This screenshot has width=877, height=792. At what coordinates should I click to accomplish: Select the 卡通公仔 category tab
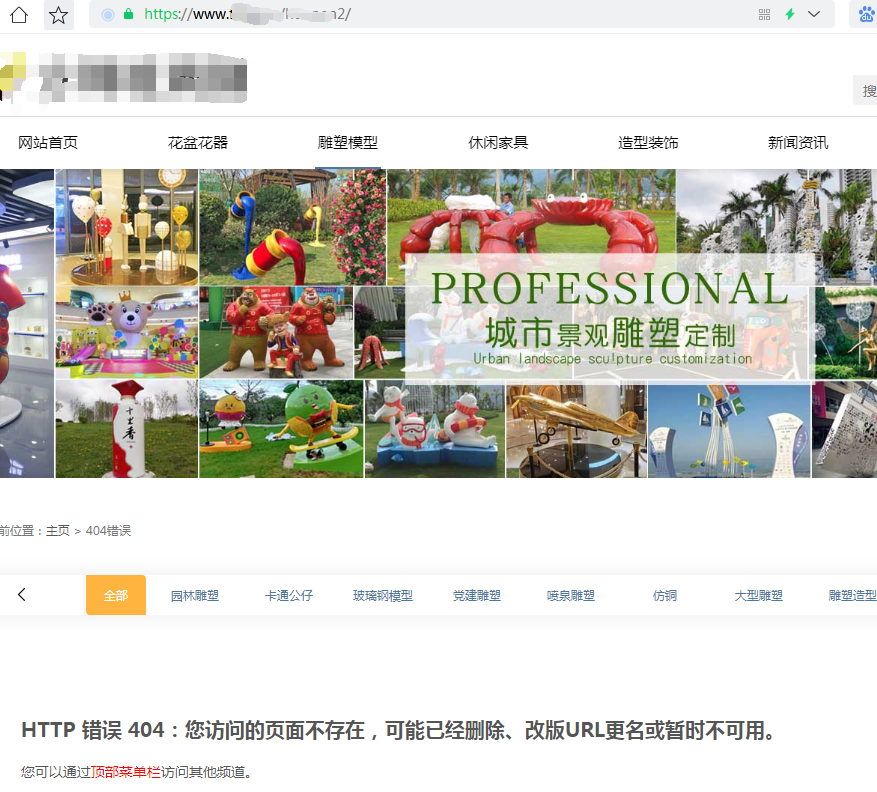point(289,596)
